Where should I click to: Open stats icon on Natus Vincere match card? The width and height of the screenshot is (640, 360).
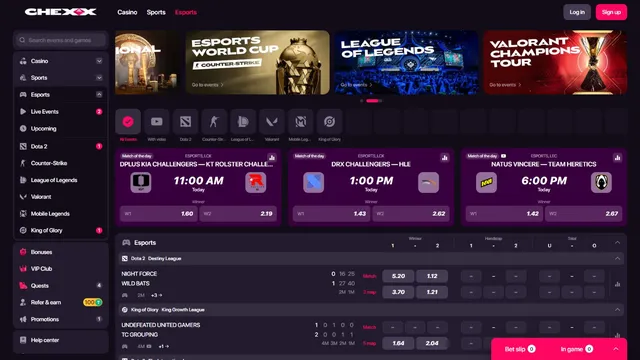[x=618, y=158]
